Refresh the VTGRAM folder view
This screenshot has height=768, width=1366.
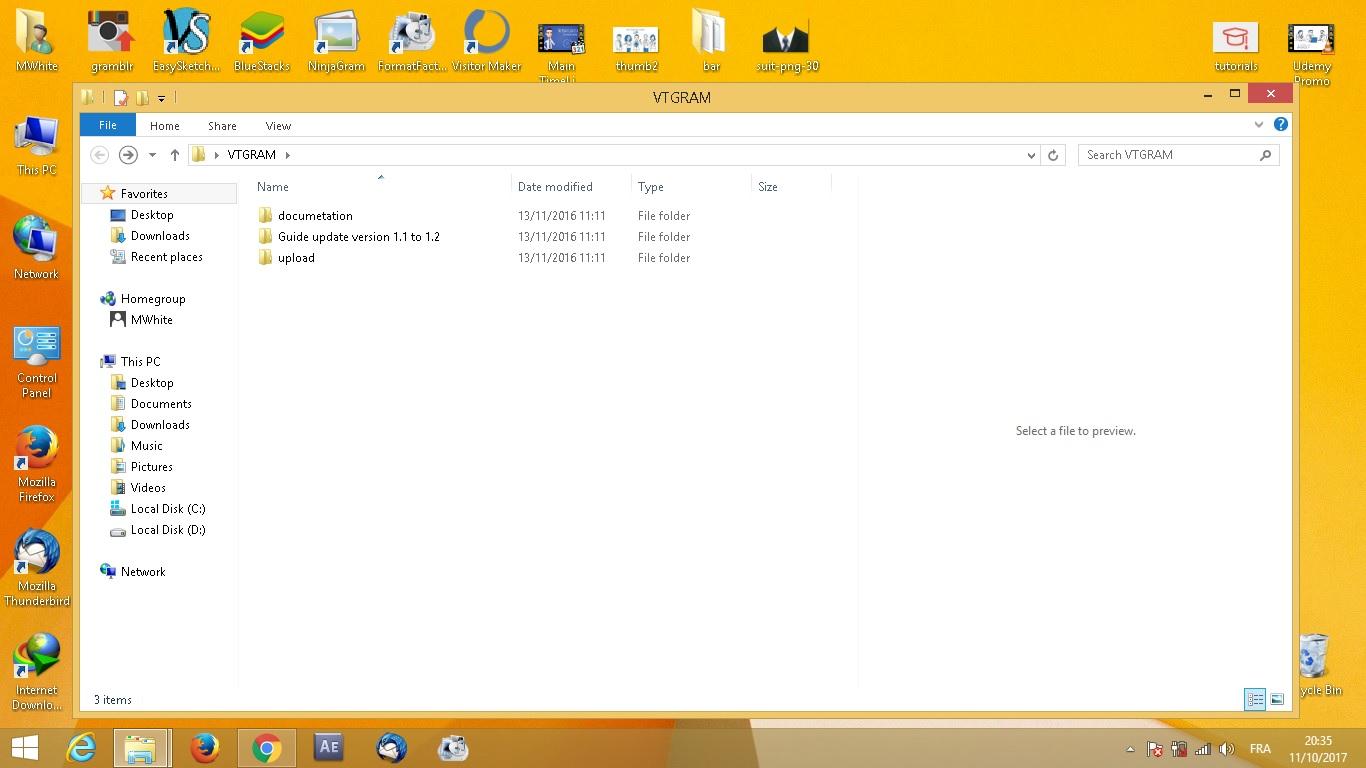pyautogui.click(x=1052, y=155)
